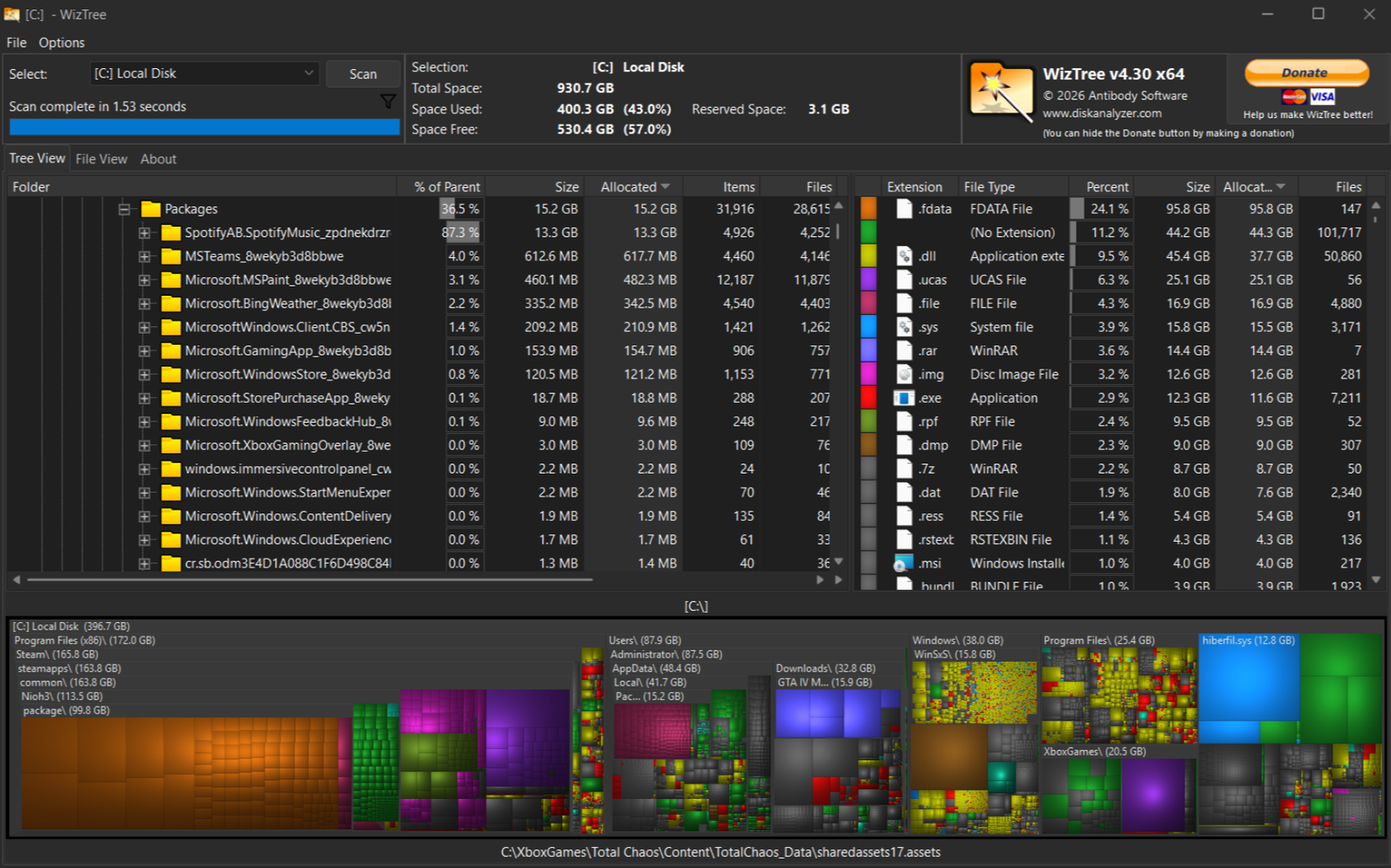Switch to the About tab
Image resolution: width=1391 pixels, height=868 pixels.
(x=158, y=159)
